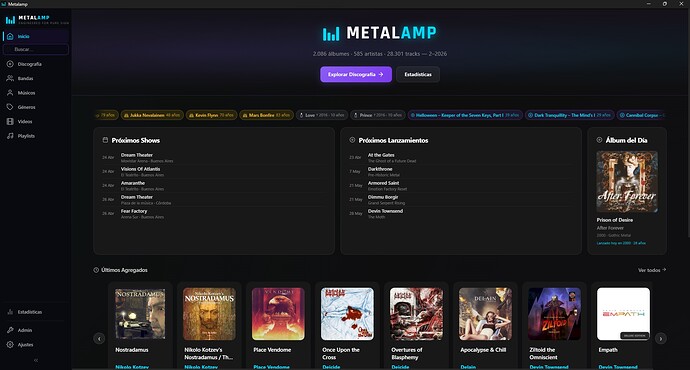Image resolution: width=690 pixels, height=370 pixels.
Task: Open the Nostradamus album cover by Nikolo Kotzev
Action: click(x=140, y=314)
